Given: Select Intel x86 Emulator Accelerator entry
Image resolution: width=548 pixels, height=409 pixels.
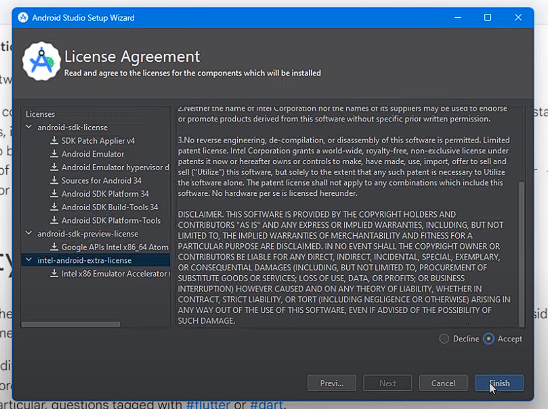Looking at the screenshot, I should pos(115,274).
